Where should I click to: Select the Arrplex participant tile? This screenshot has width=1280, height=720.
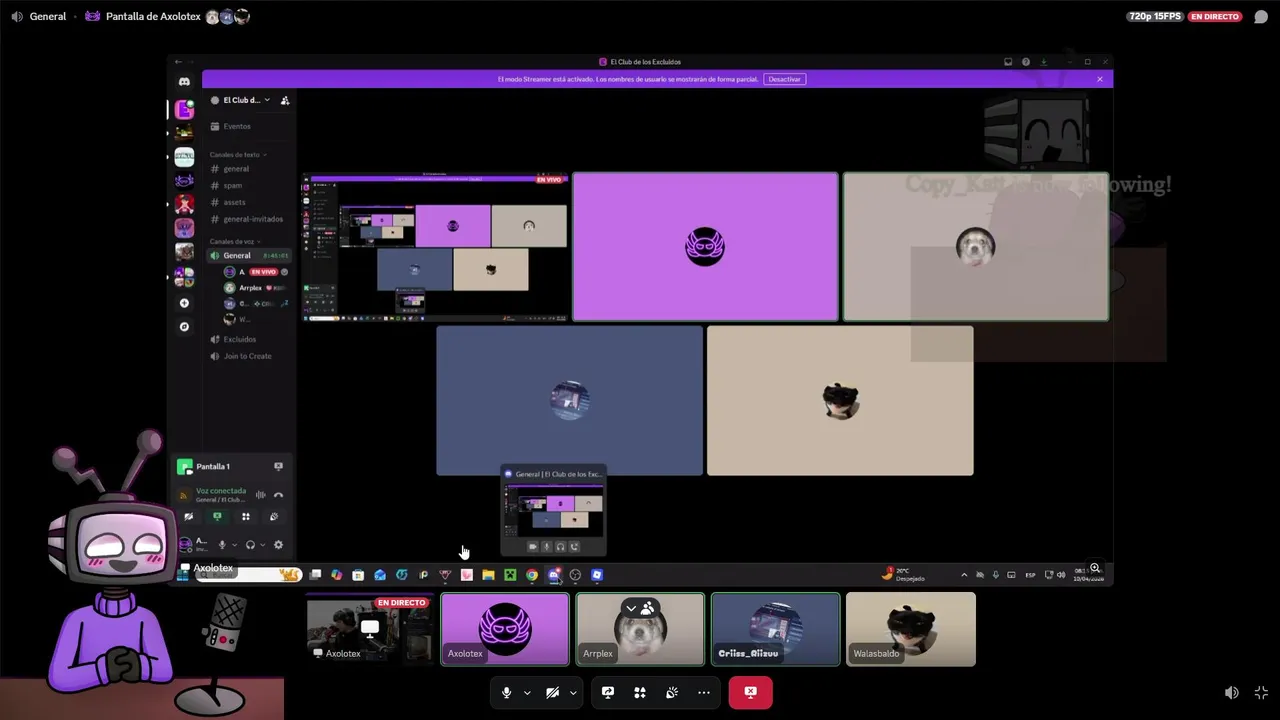(x=640, y=629)
